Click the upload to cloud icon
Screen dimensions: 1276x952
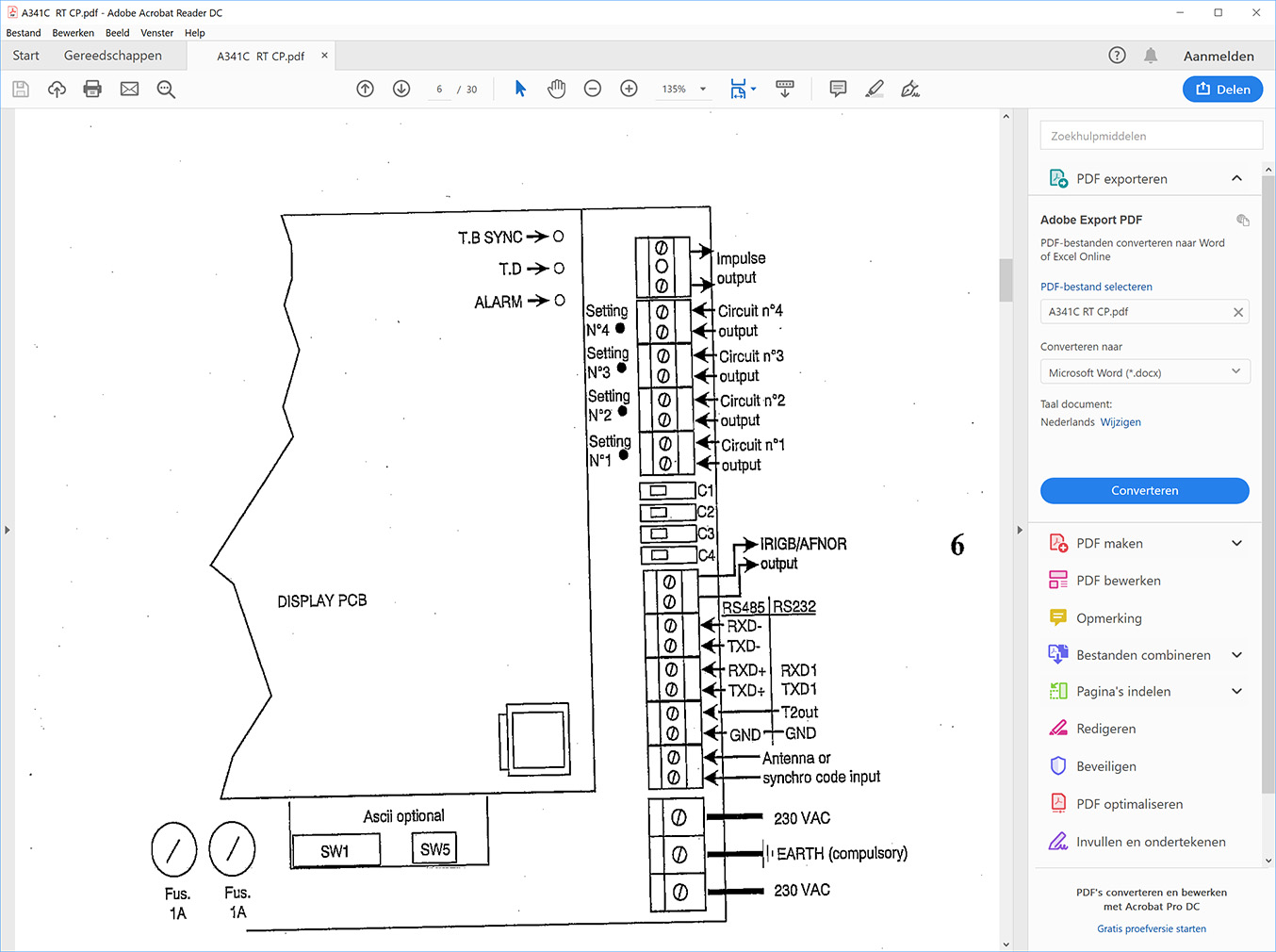(57, 90)
